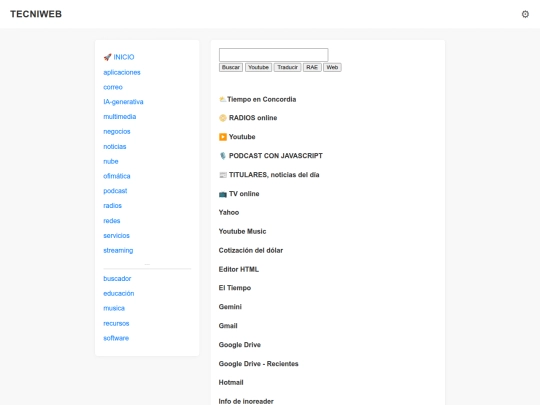The image size is (540, 405).
Task: Open the ofimática category
Action: click(x=117, y=176)
